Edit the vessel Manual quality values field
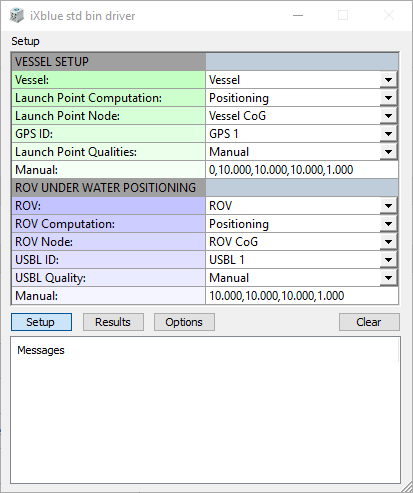This screenshot has width=413, height=493. click(x=302, y=170)
